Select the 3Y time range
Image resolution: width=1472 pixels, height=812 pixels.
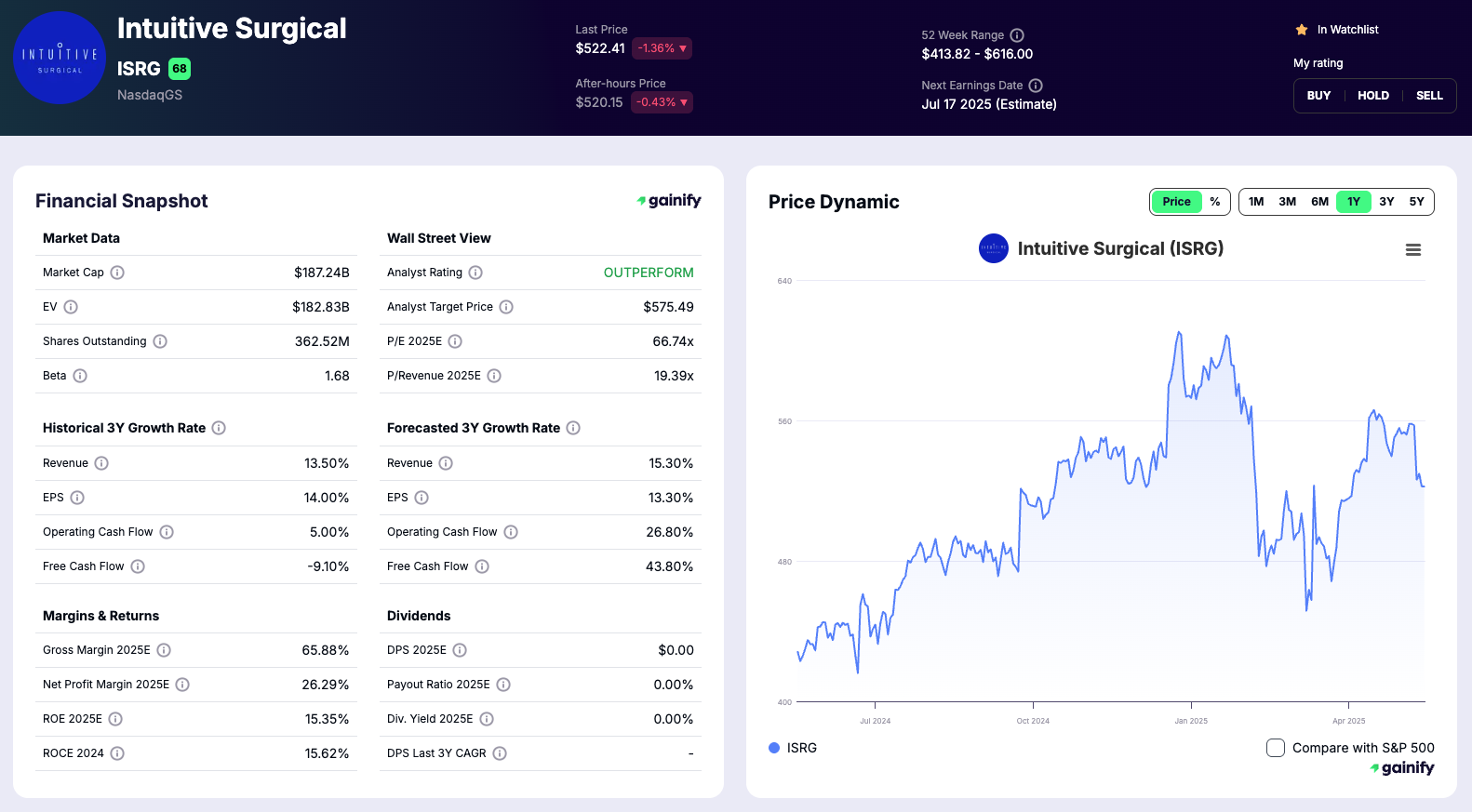pos(1386,202)
